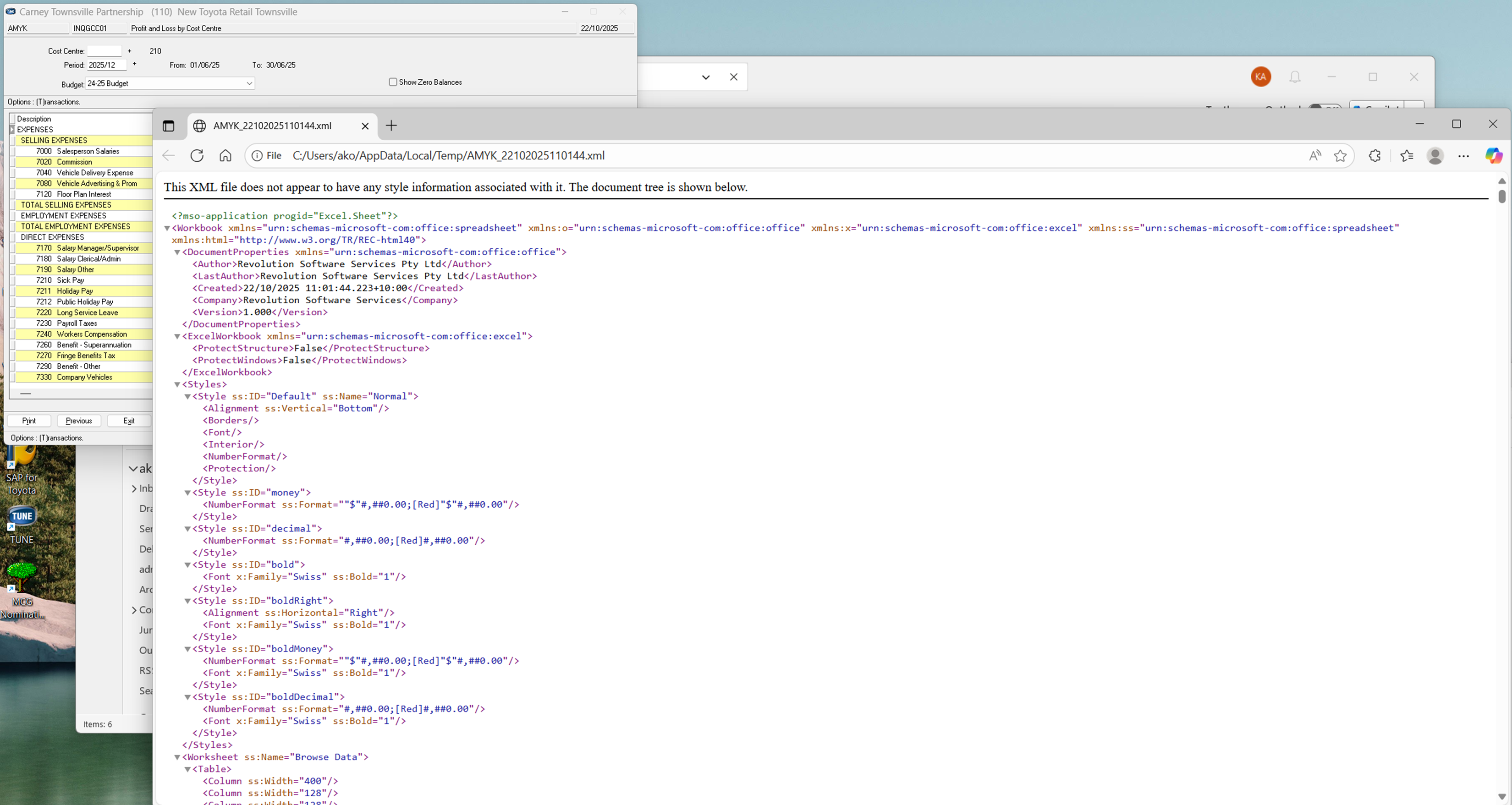This screenshot has width=1512, height=805.
Task: Open a new browser tab
Action: pos(391,126)
